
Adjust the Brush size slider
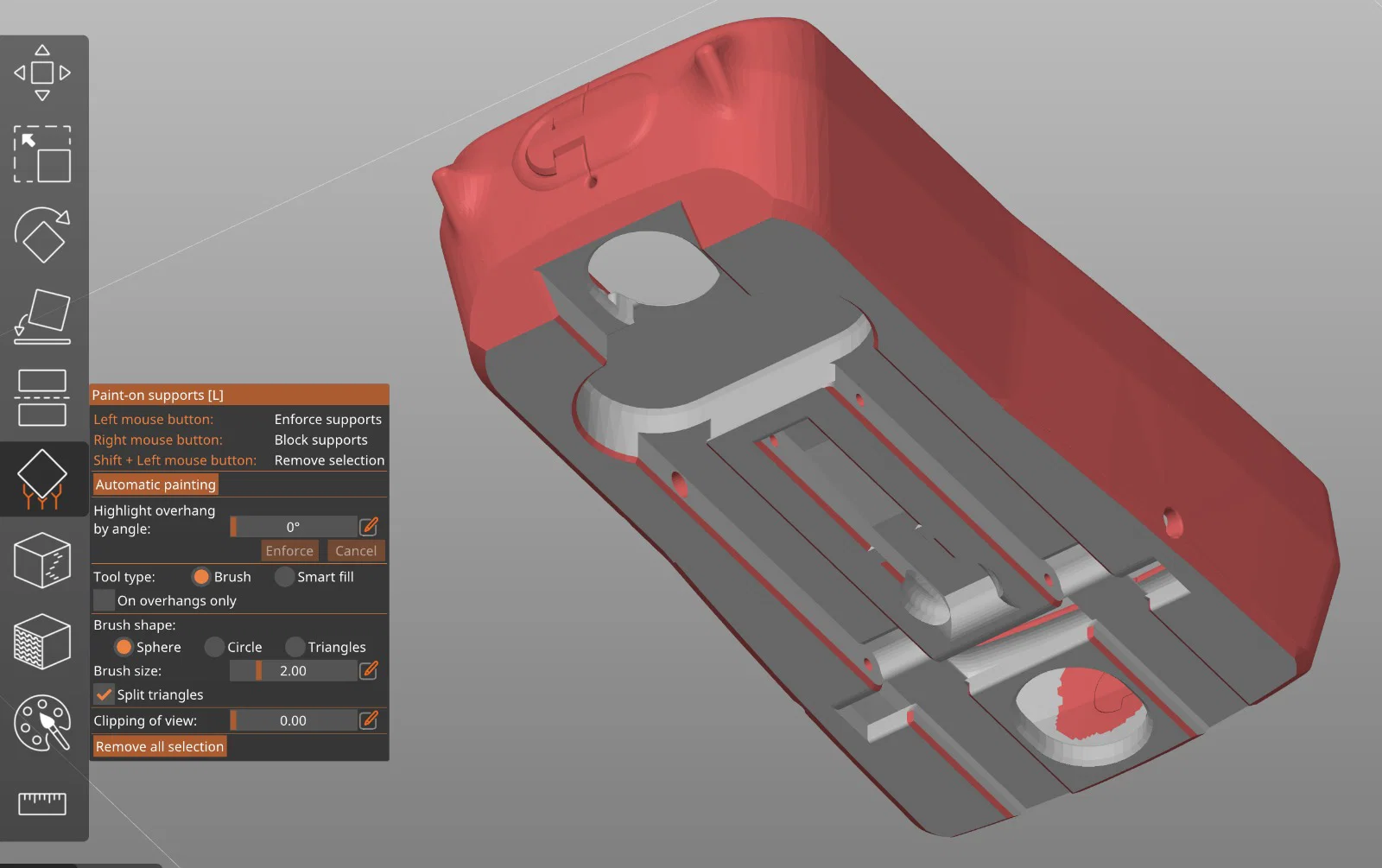pyautogui.click(x=293, y=670)
